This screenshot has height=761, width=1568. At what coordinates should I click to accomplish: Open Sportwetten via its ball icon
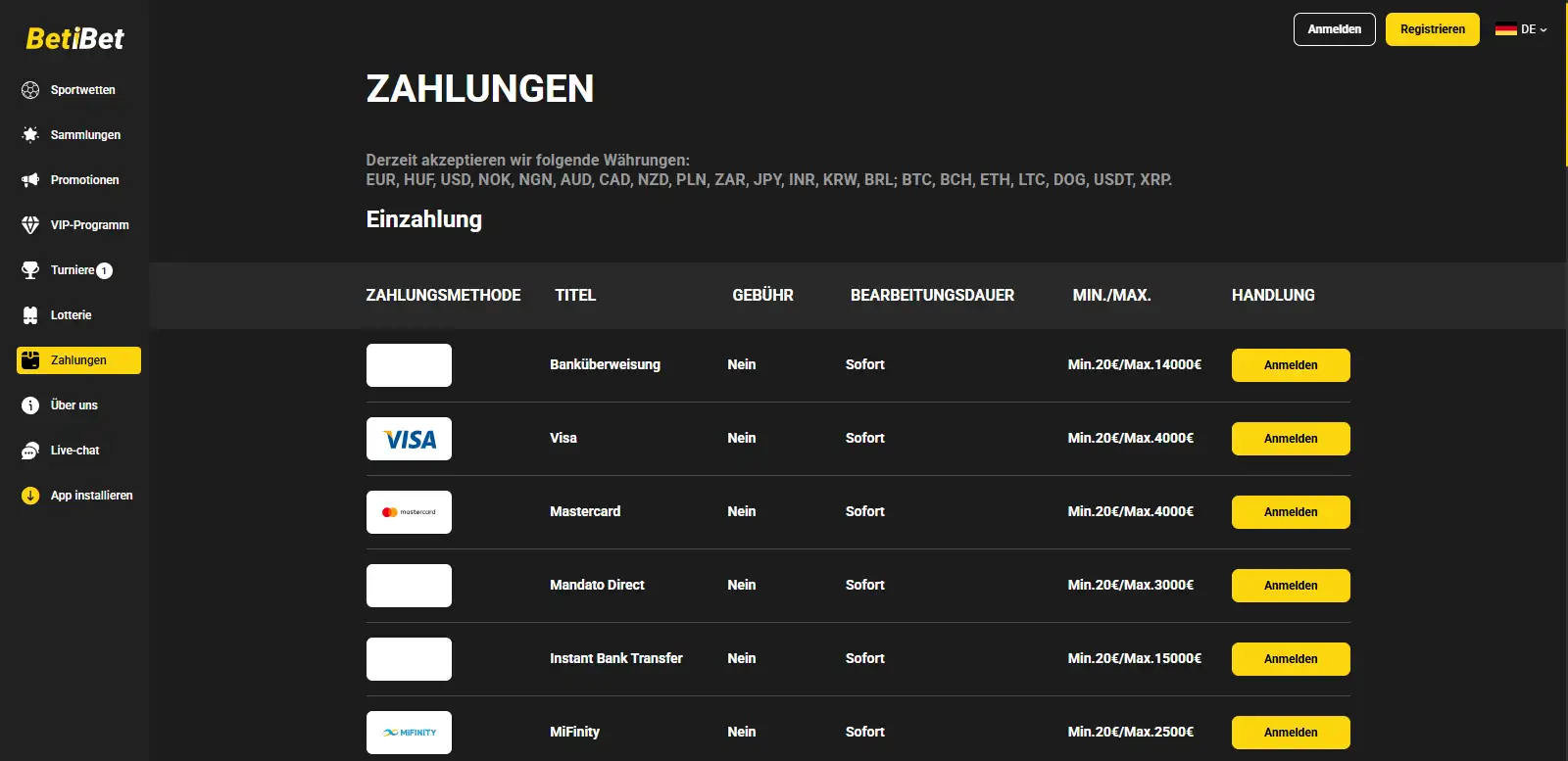(30, 90)
